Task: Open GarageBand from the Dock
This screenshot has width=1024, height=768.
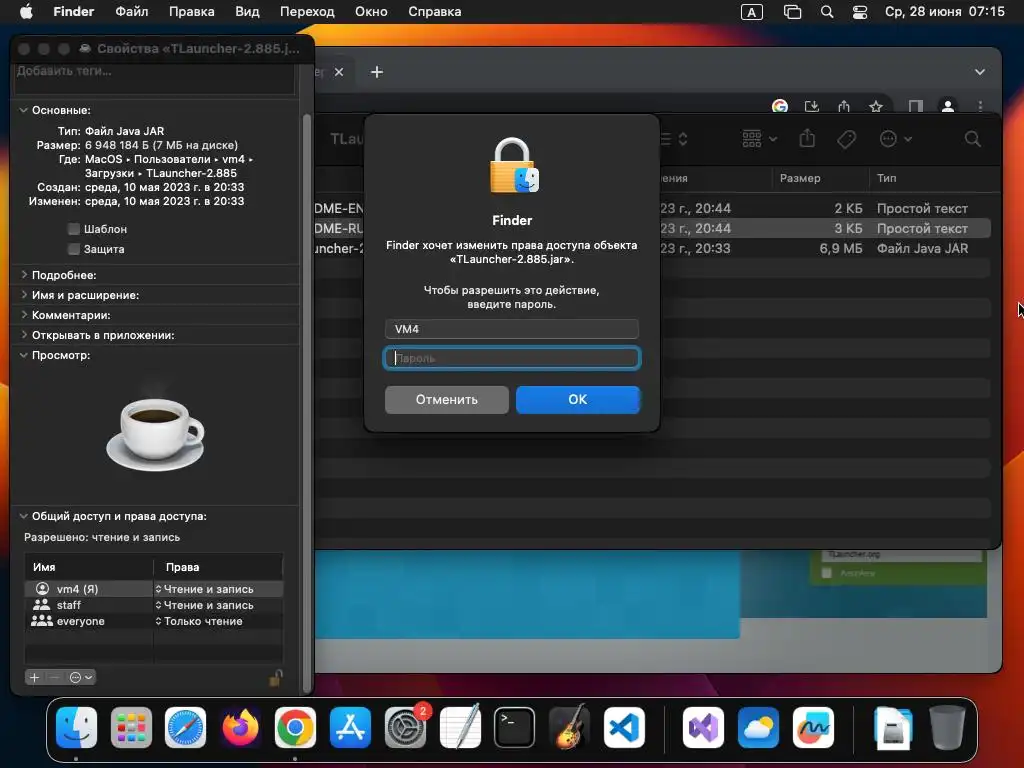Action: (x=569, y=727)
